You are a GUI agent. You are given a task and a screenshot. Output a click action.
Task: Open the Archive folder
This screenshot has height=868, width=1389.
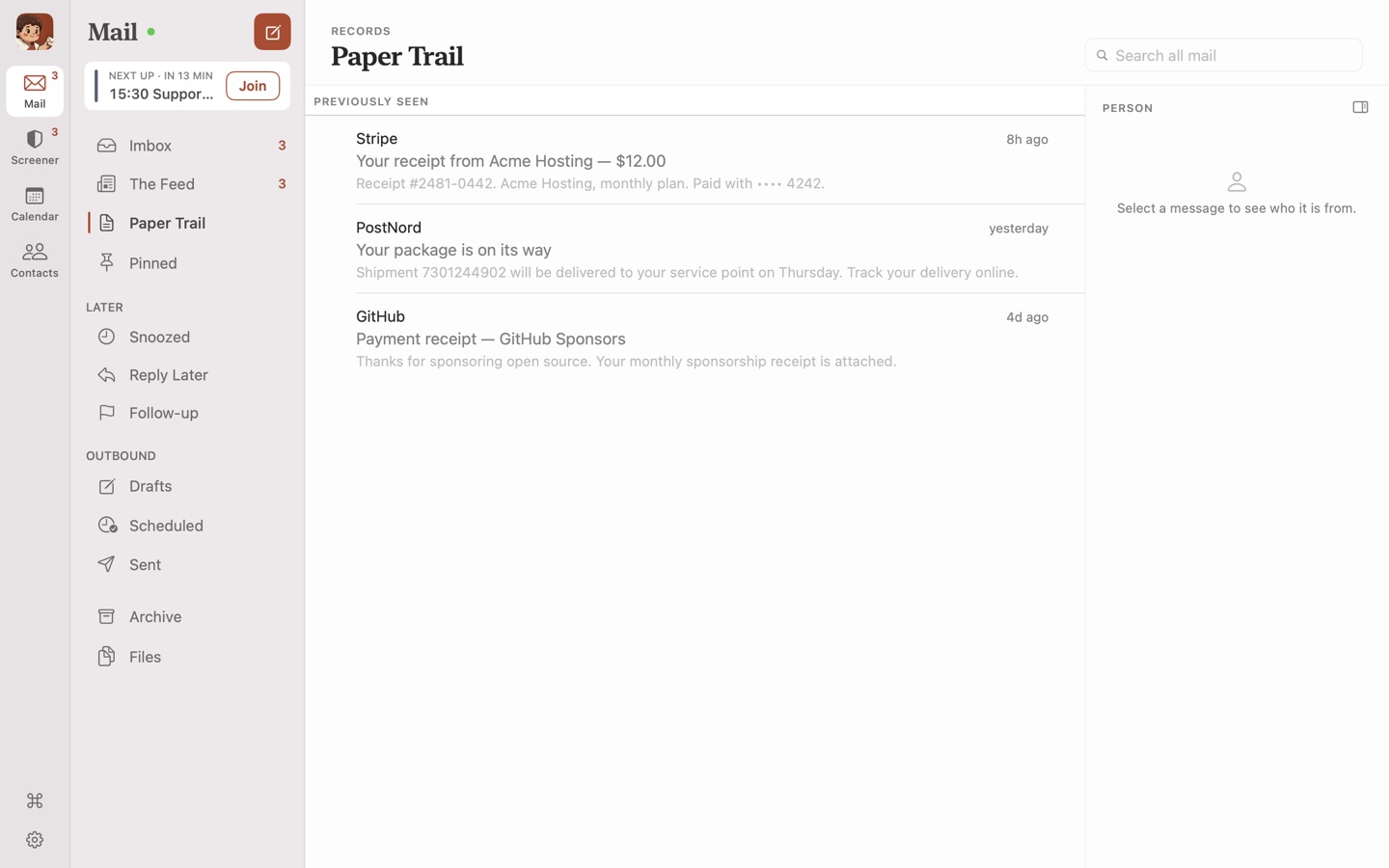[187, 616]
